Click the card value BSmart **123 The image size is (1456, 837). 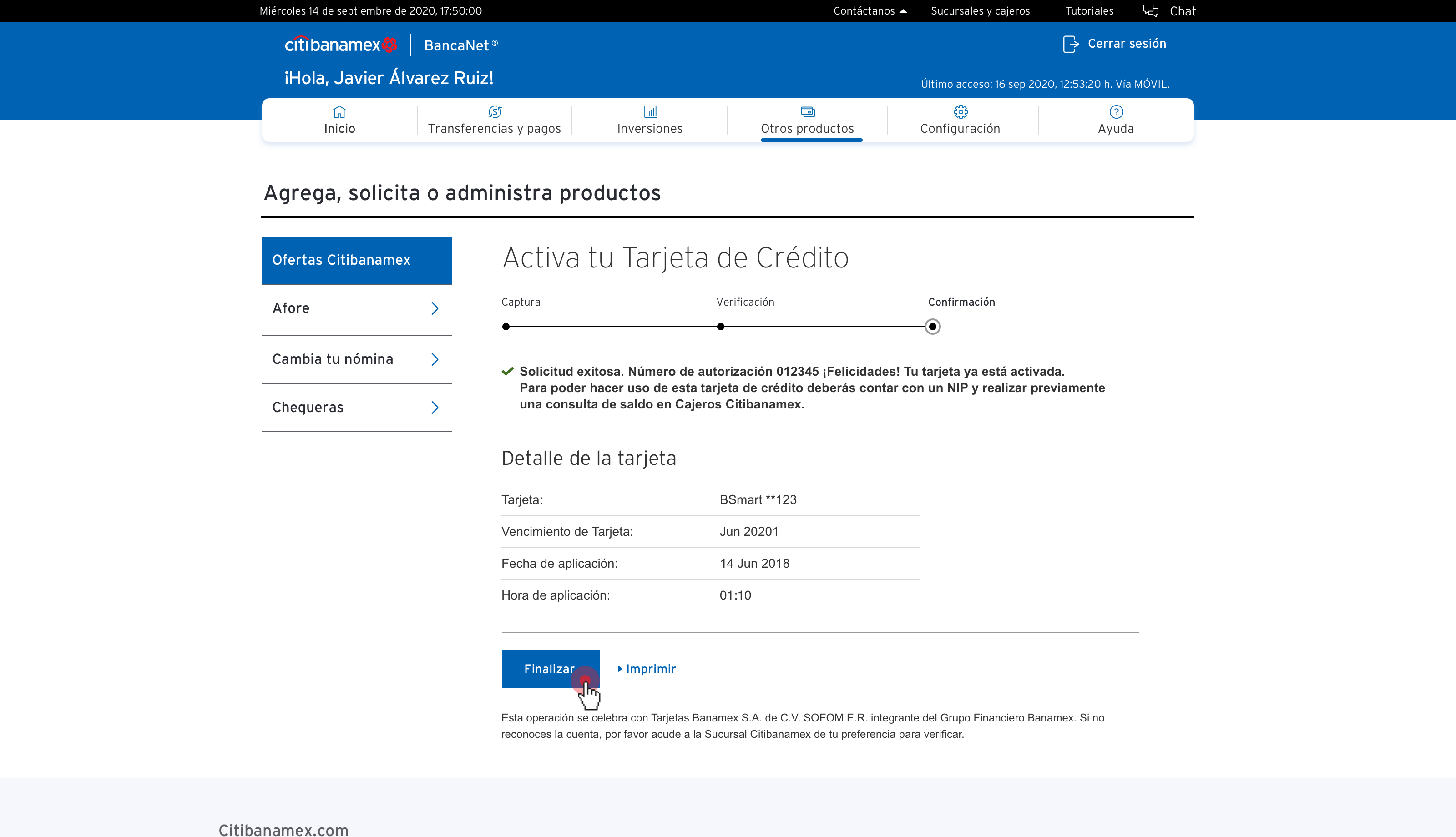(x=758, y=499)
